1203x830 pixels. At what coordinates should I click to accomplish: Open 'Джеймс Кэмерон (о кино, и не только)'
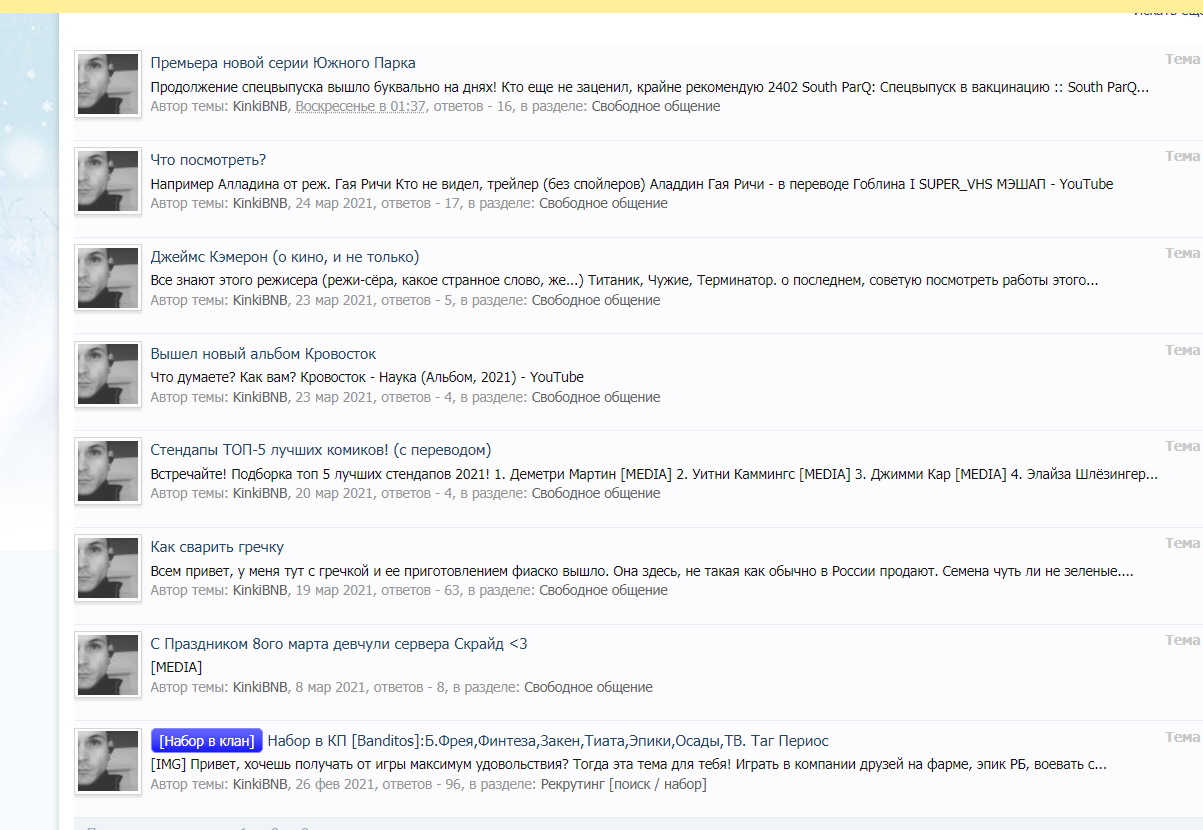(285, 257)
